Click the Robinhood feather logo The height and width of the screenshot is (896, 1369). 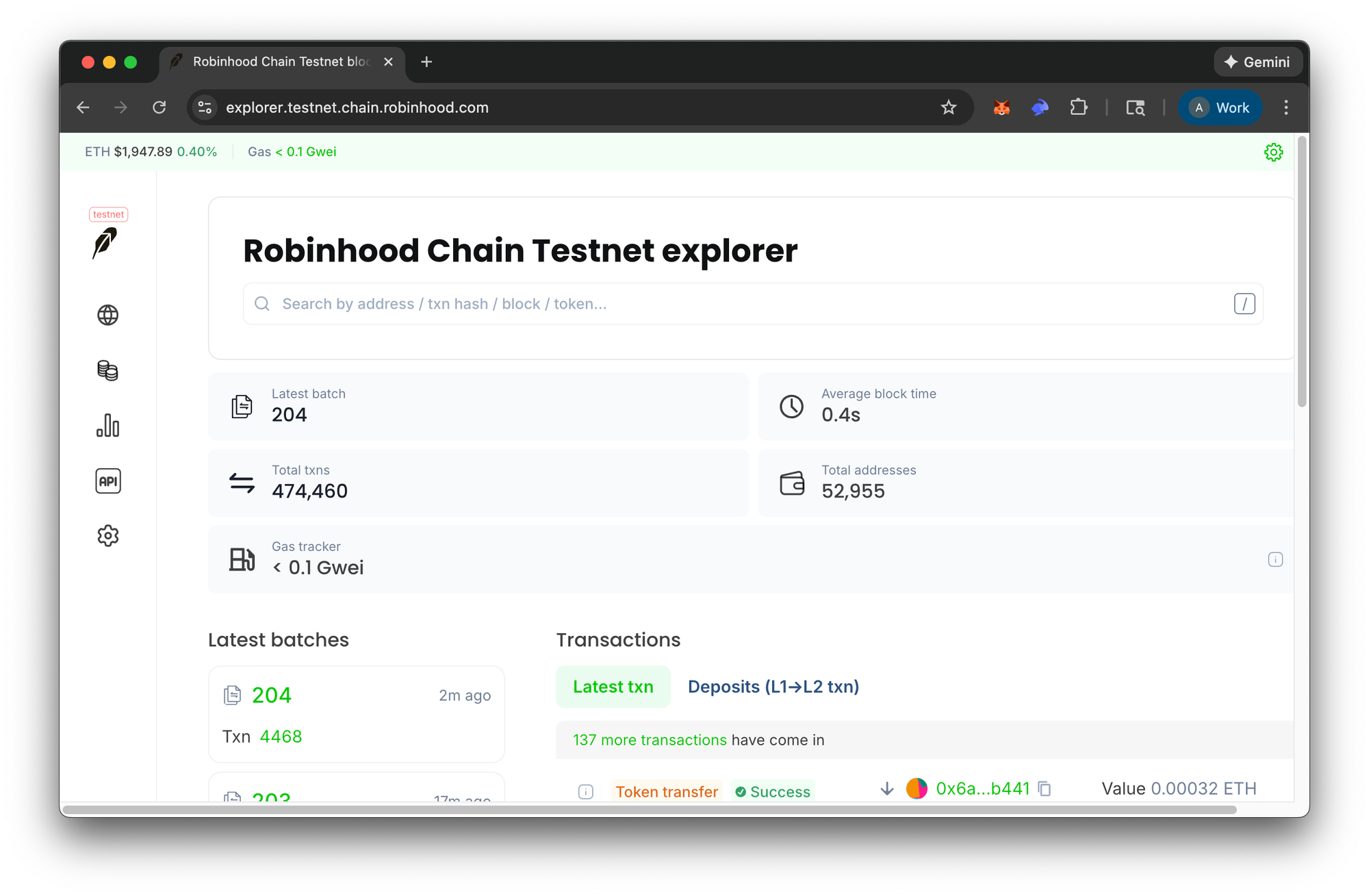(105, 243)
